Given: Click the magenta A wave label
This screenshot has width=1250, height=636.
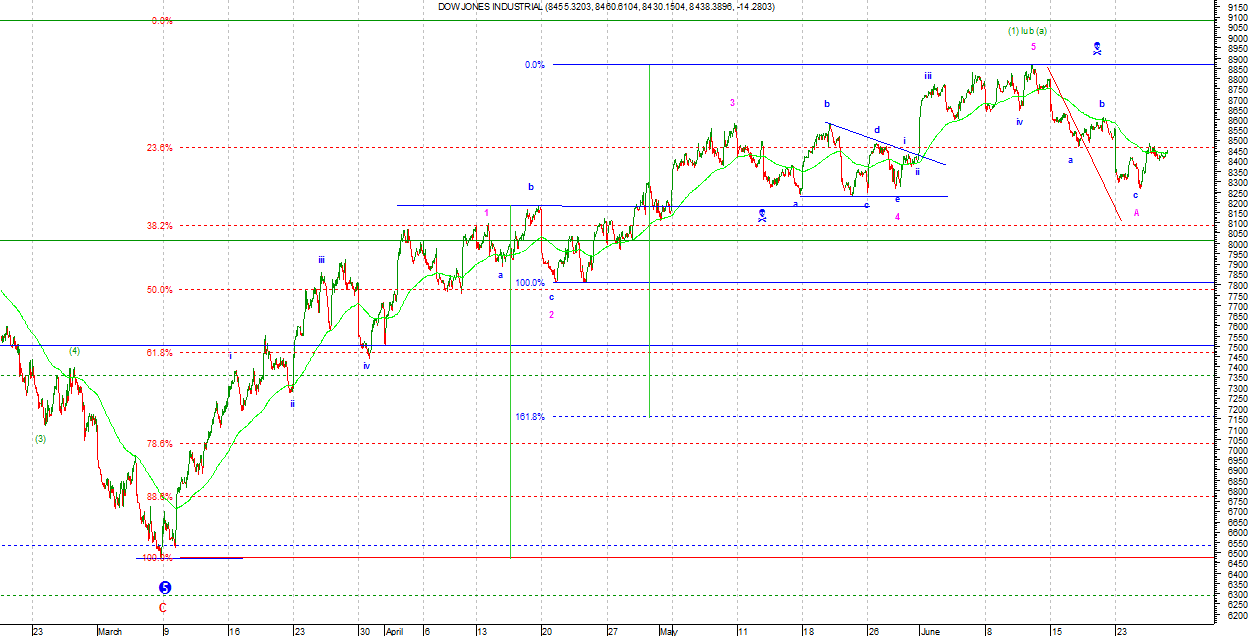Looking at the screenshot, I should (1136, 212).
